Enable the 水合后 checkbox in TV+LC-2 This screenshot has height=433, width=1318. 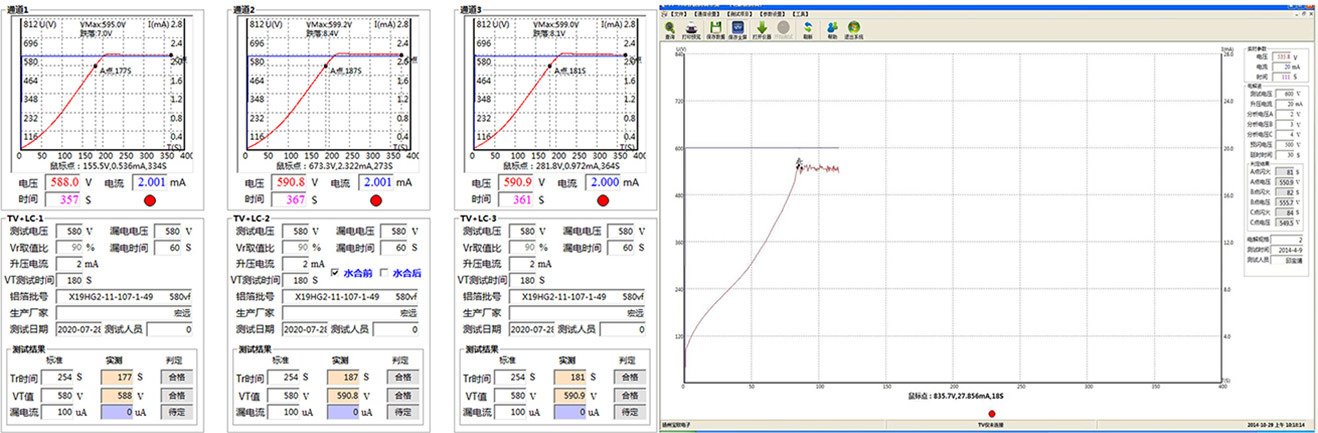[x=384, y=273]
